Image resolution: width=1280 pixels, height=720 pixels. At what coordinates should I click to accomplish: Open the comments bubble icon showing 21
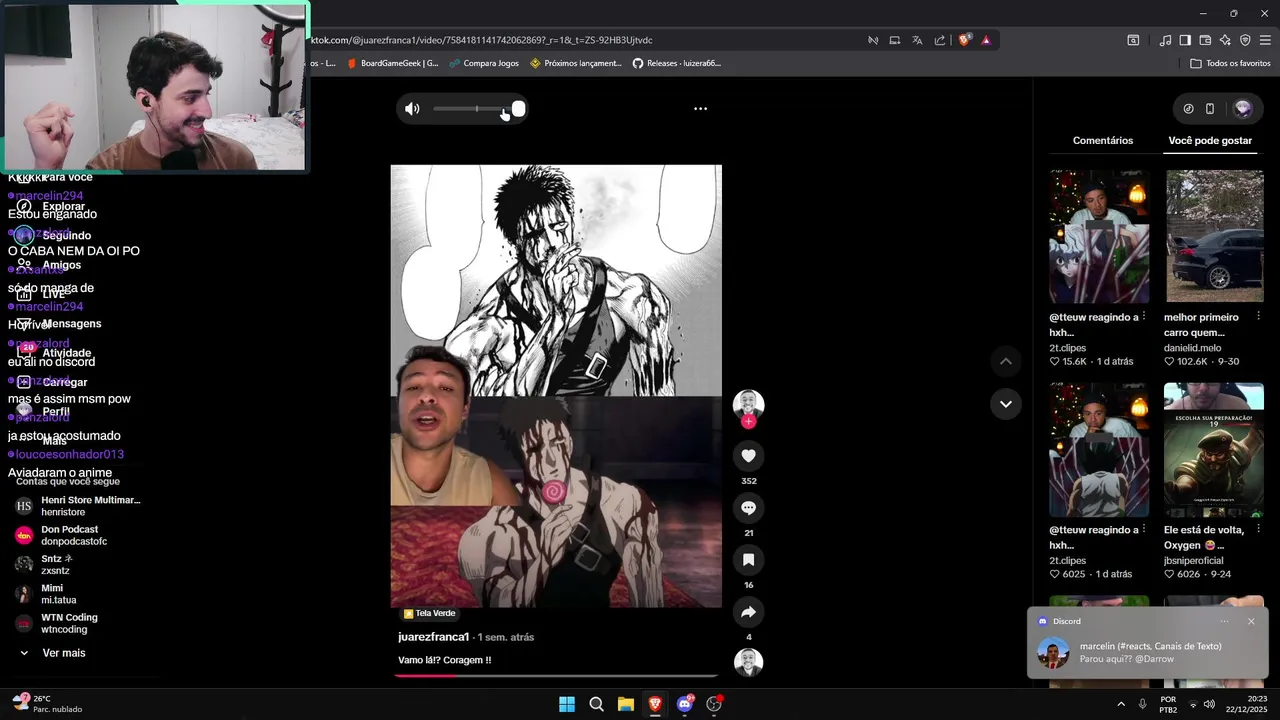point(748,508)
